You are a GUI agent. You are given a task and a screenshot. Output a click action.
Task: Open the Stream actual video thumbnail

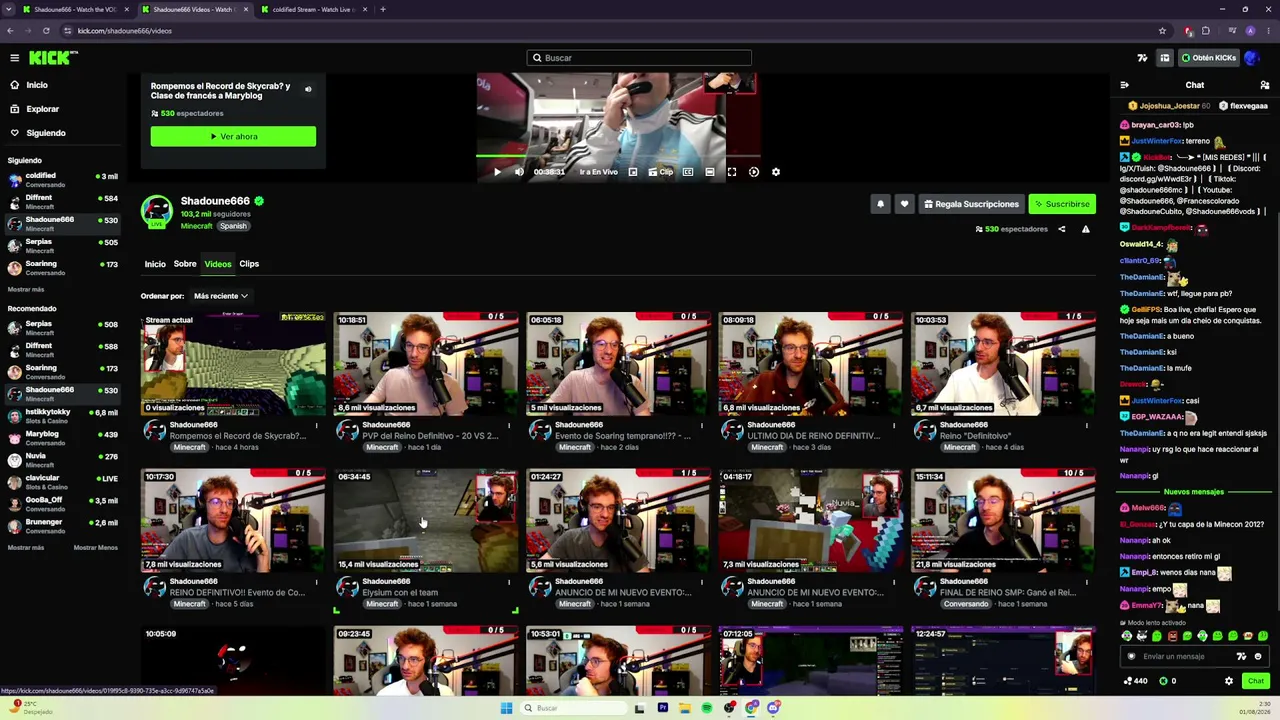234,364
